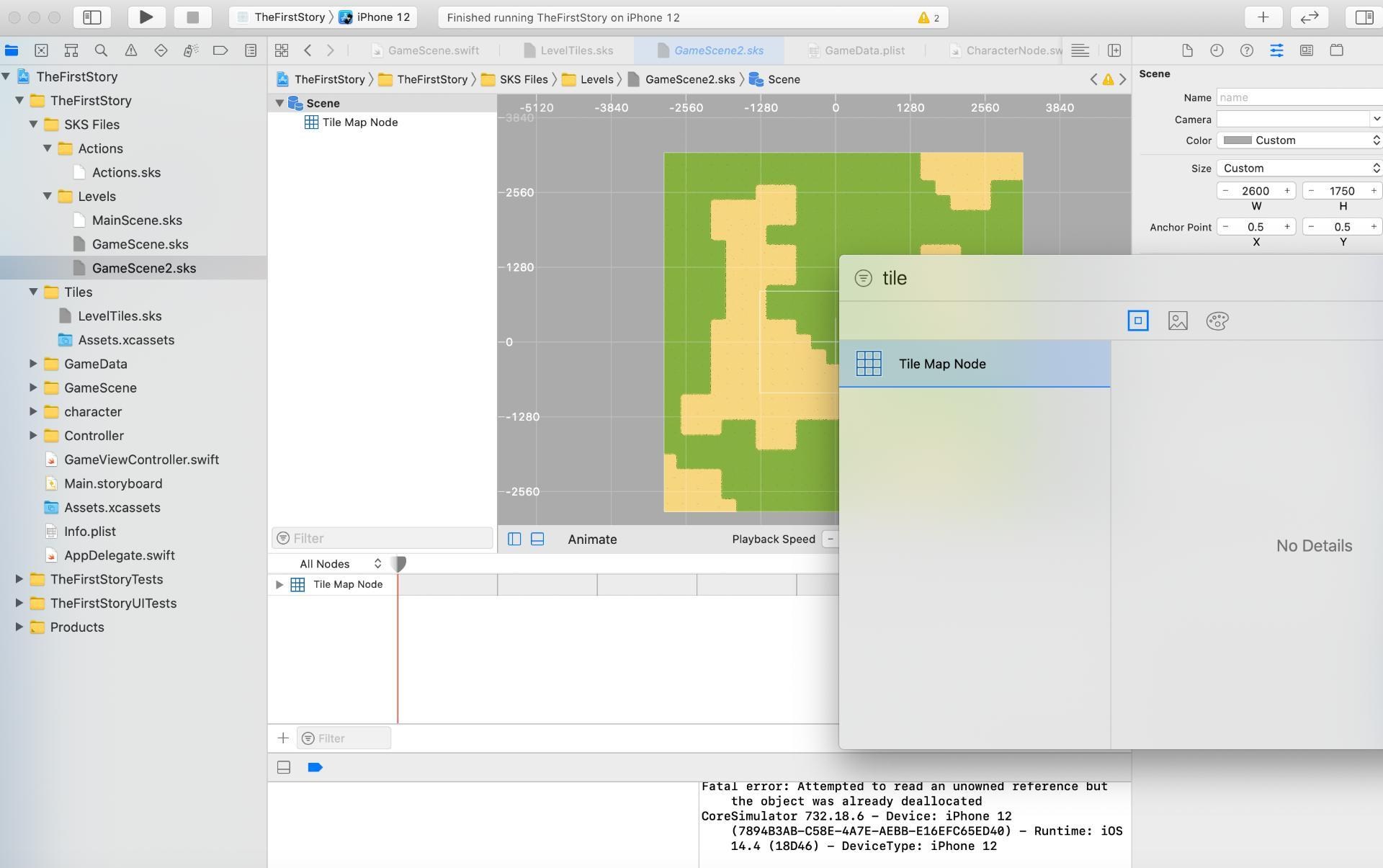Toggle the navigator sidebar visibility
The width and height of the screenshot is (1383, 868).
(92, 17)
